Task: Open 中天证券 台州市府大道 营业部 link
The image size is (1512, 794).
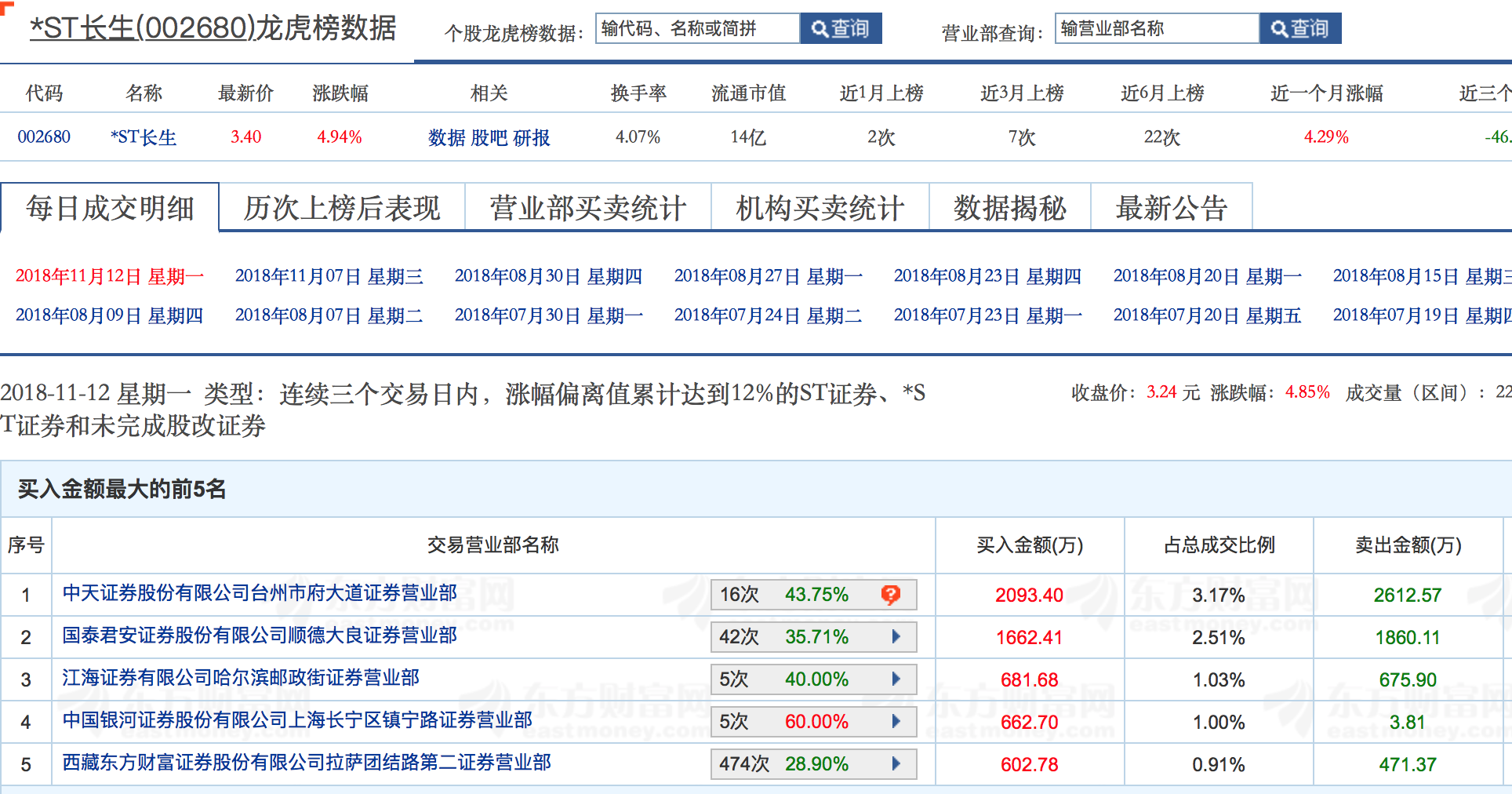Action: click(x=260, y=593)
